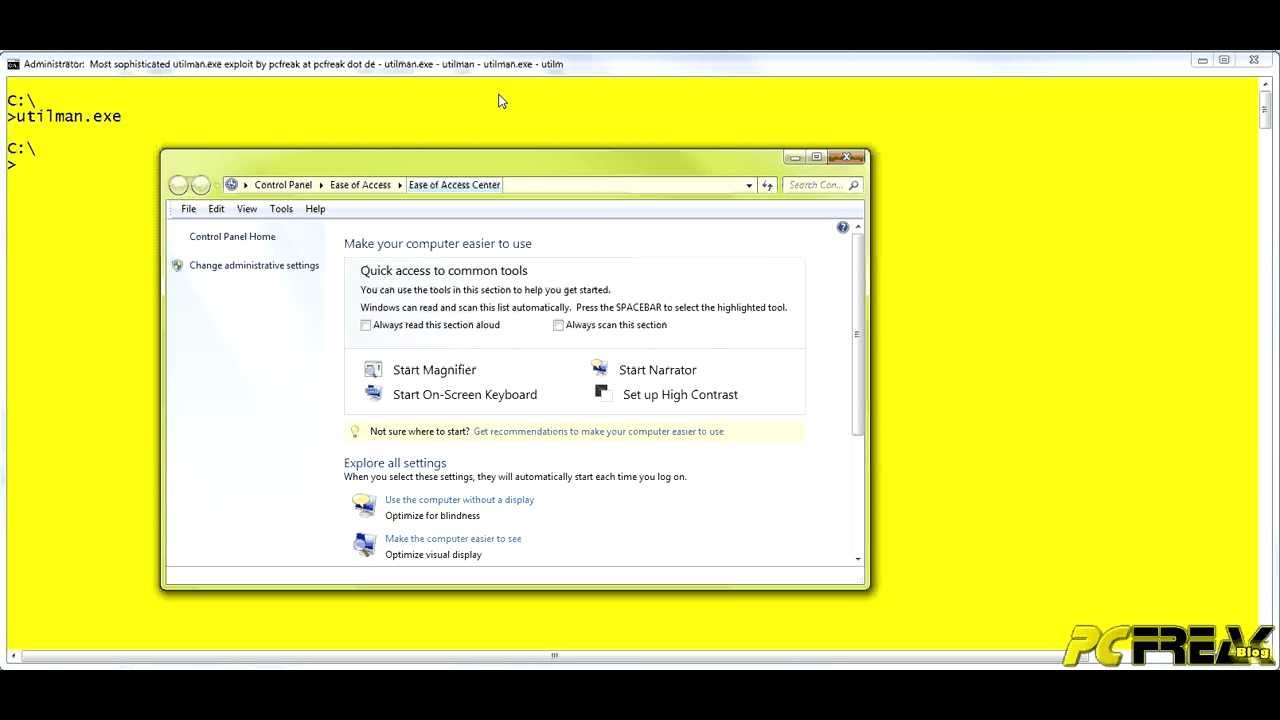
Task: Click the search magnifier icon in search box
Action: coord(853,185)
